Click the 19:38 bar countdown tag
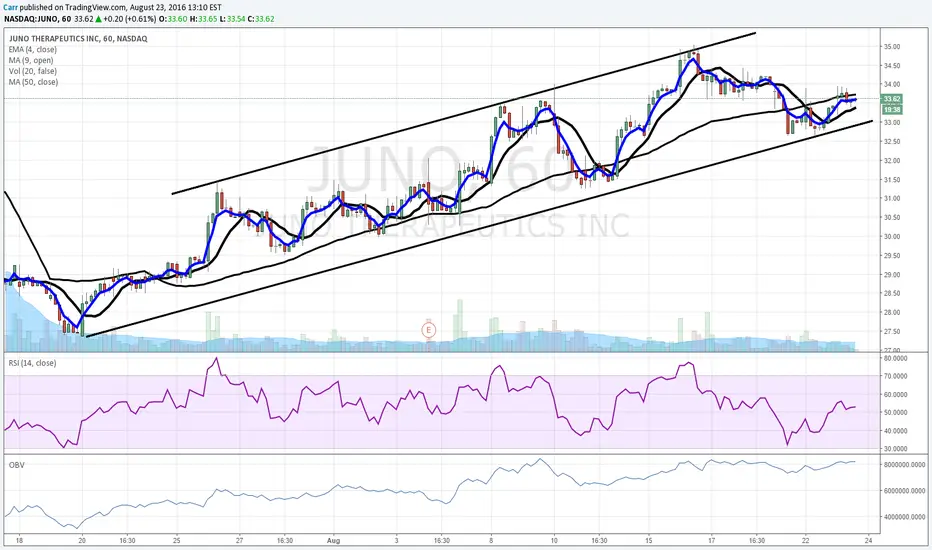932x550 pixels. (x=892, y=110)
